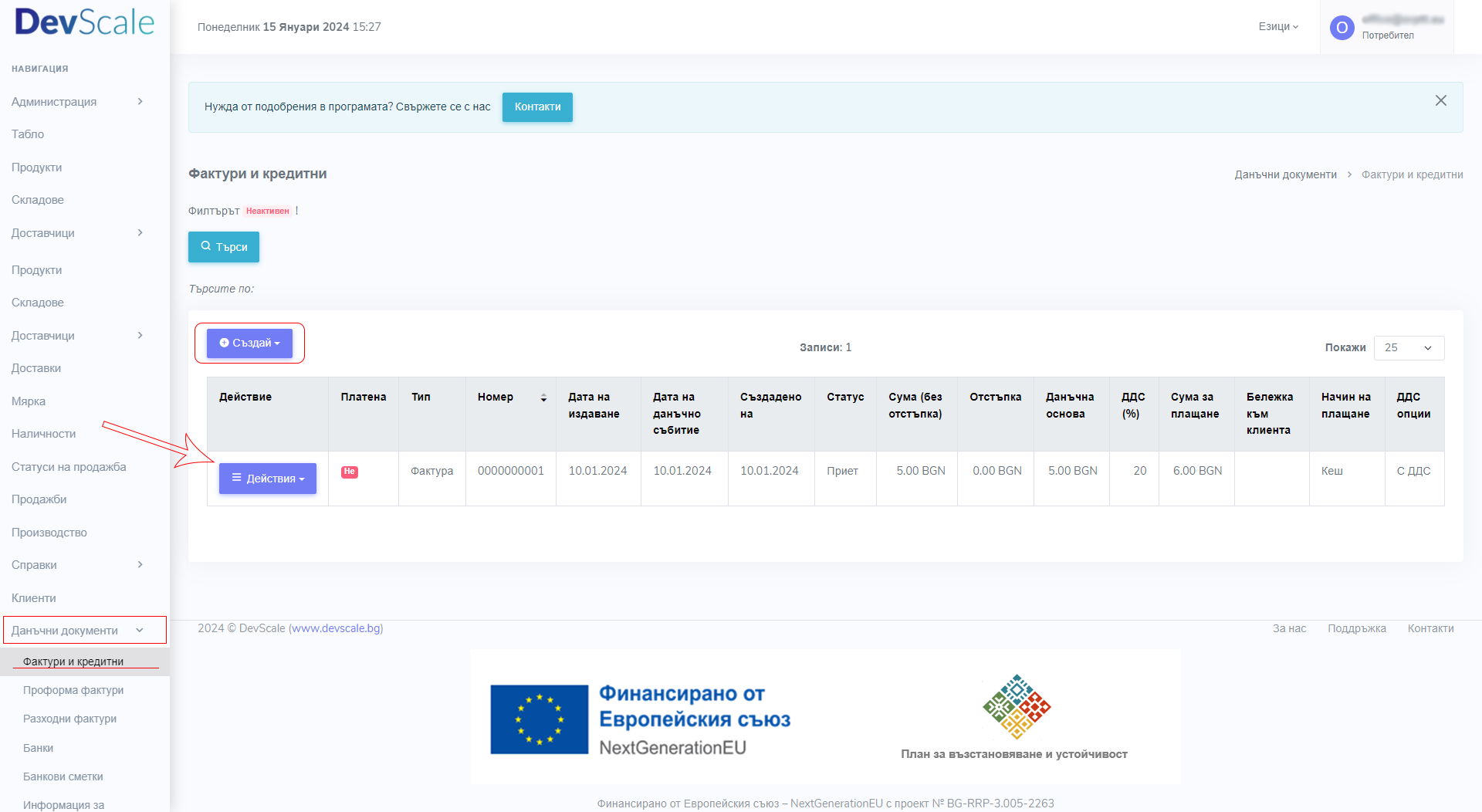Open the Действия dropdown for the invoice row
This screenshot has width=1482, height=812.
(x=268, y=479)
